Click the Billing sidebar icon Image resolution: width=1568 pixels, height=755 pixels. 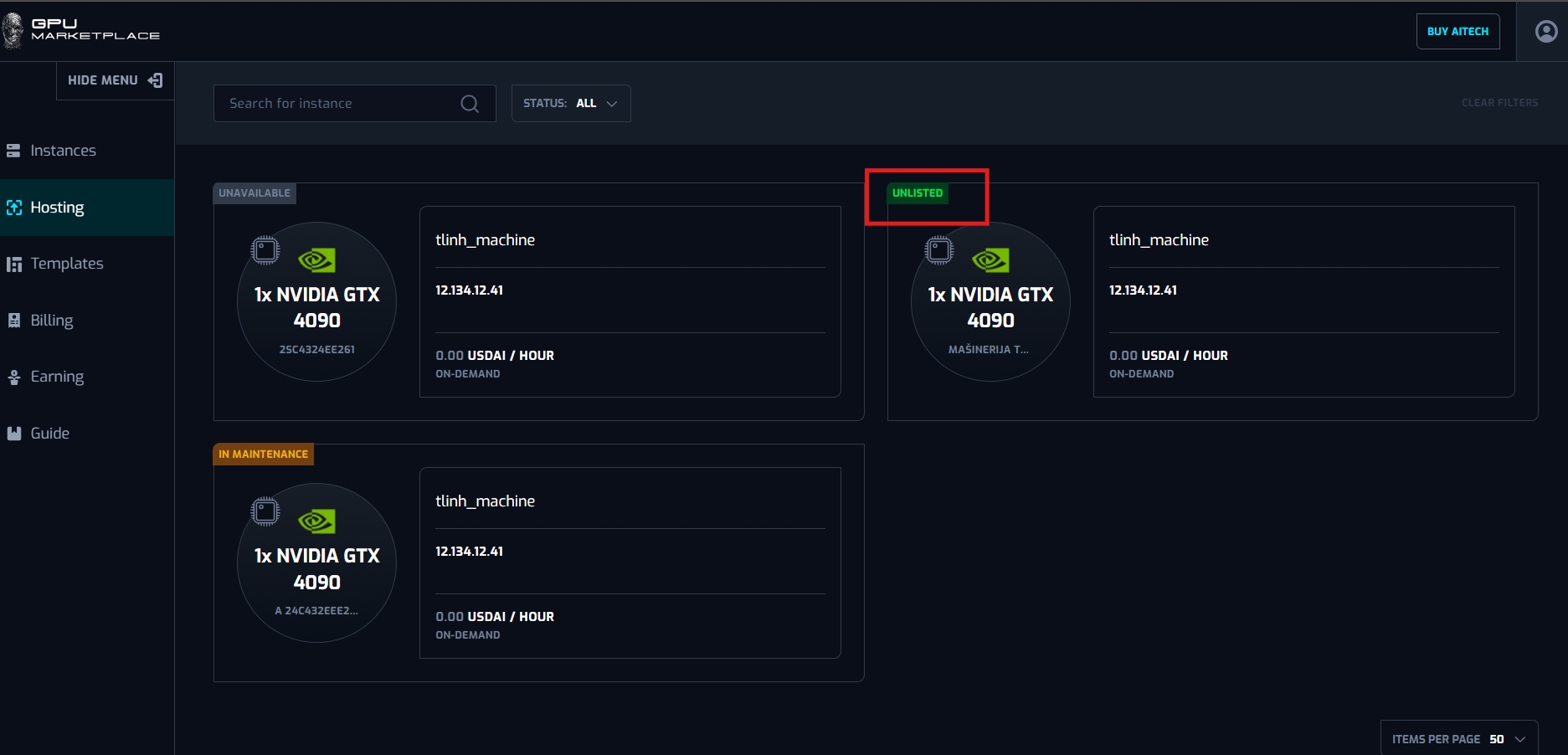tap(13, 321)
